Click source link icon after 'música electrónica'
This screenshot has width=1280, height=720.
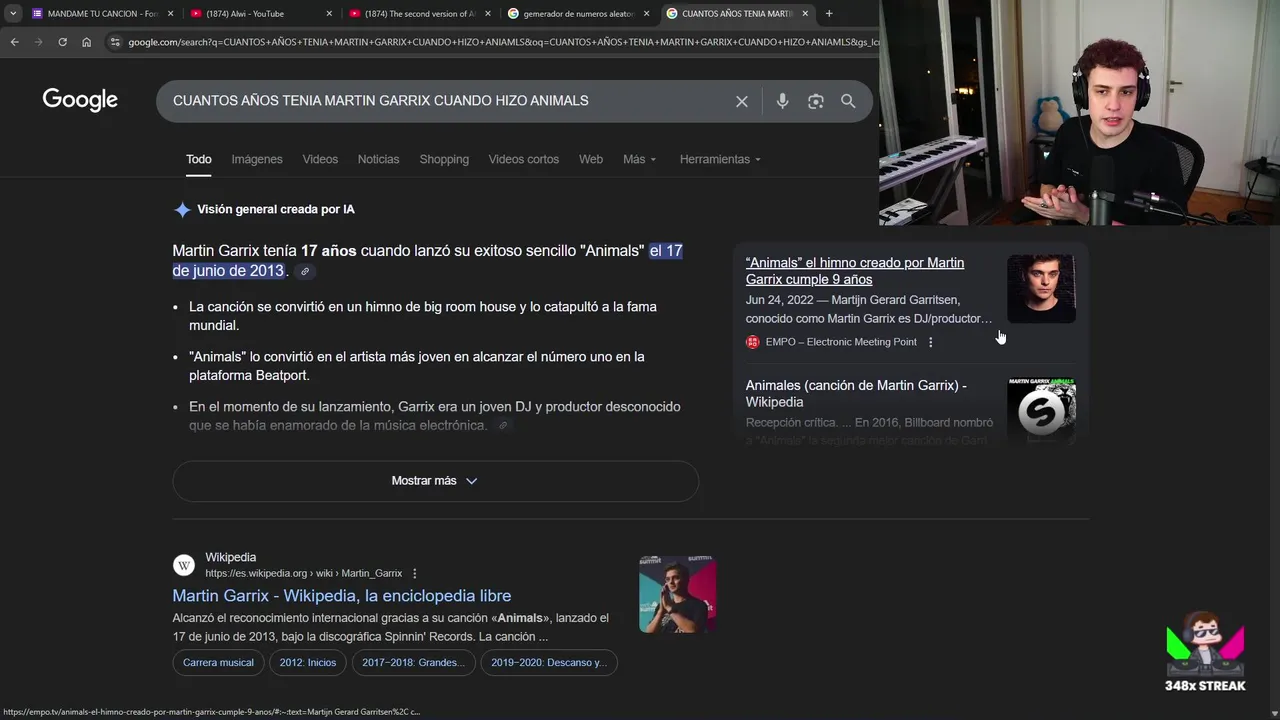(503, 426)
